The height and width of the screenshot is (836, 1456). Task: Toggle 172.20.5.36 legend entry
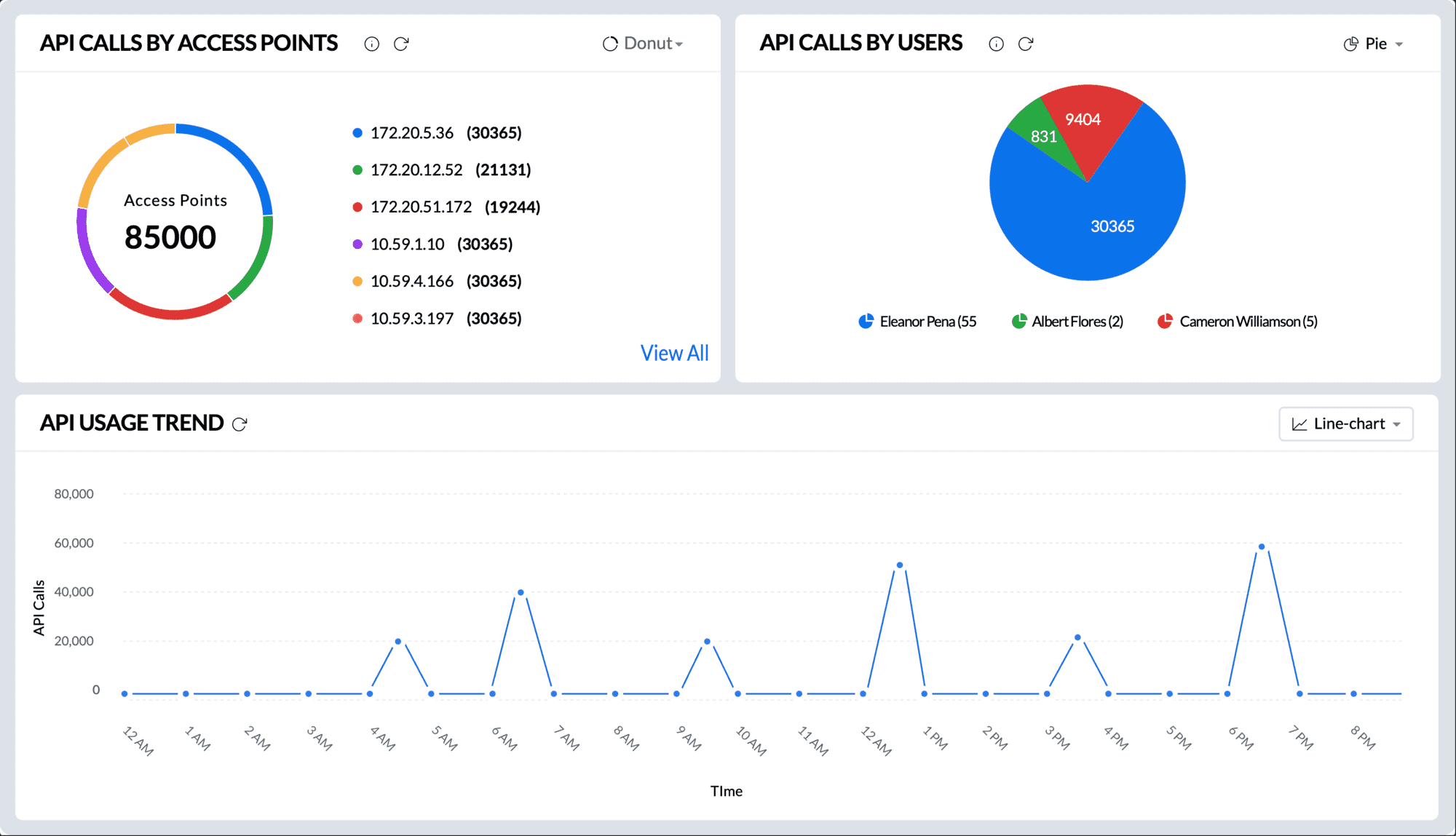point(412,133)
